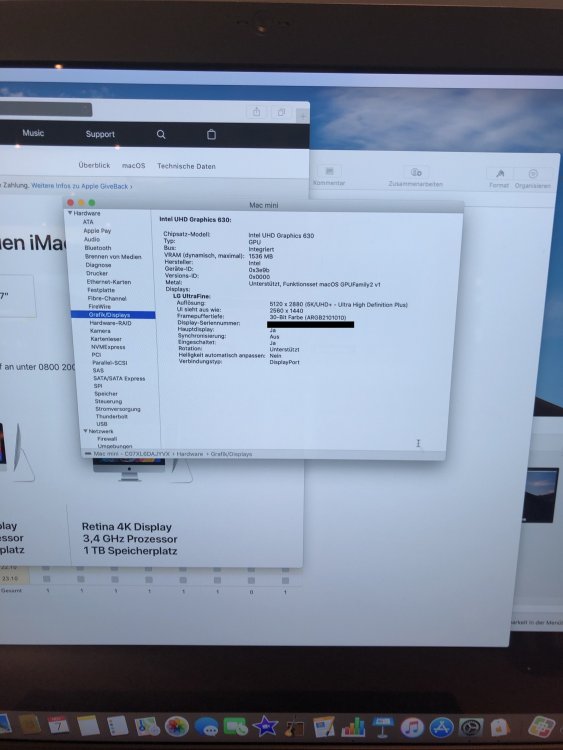The width and height of the screenshot is (563, 750).
Task: Show all tabs in Safari
Action: [281, 112]
